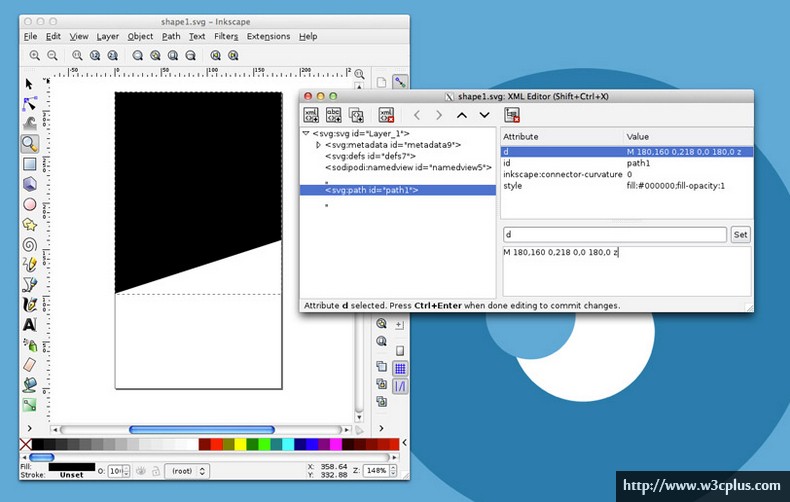Zoom to fit drawing icon

(x=155, y=55)
